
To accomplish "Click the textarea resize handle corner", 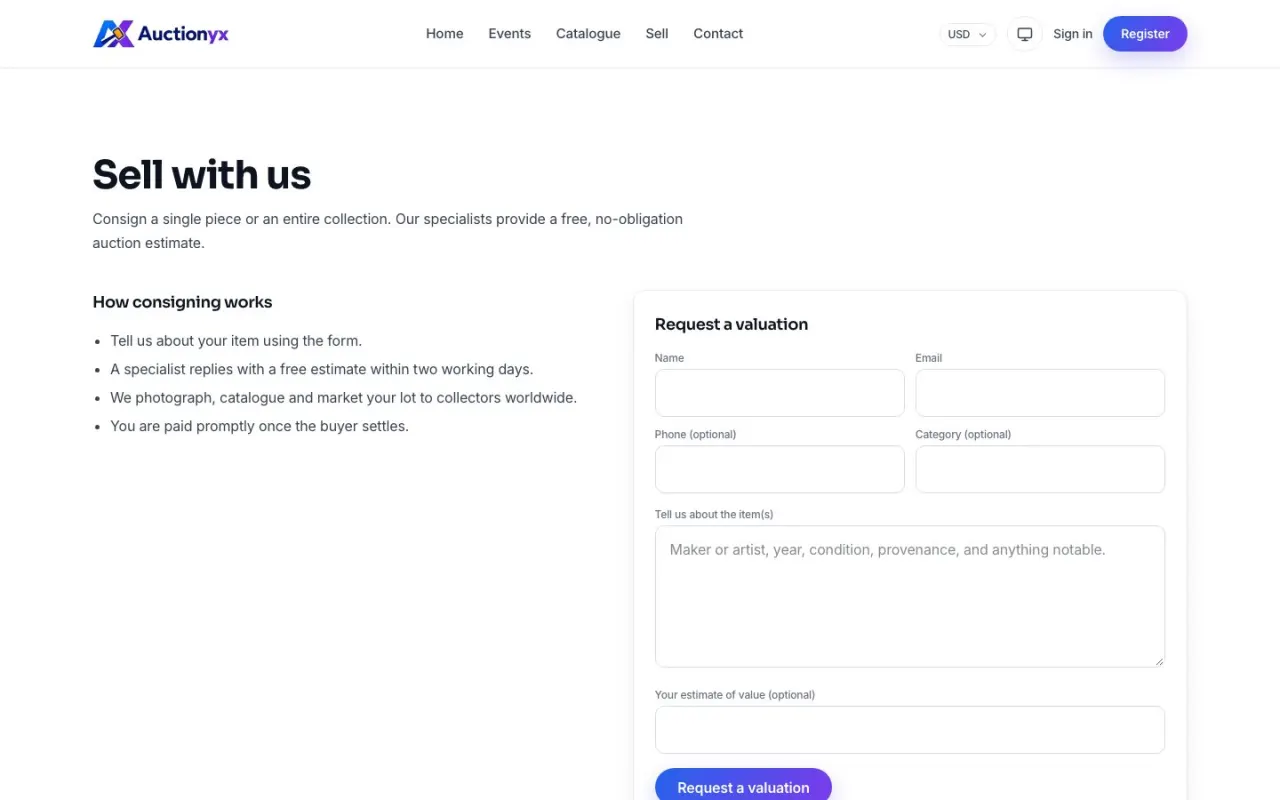I will [x=1159, y=661].
